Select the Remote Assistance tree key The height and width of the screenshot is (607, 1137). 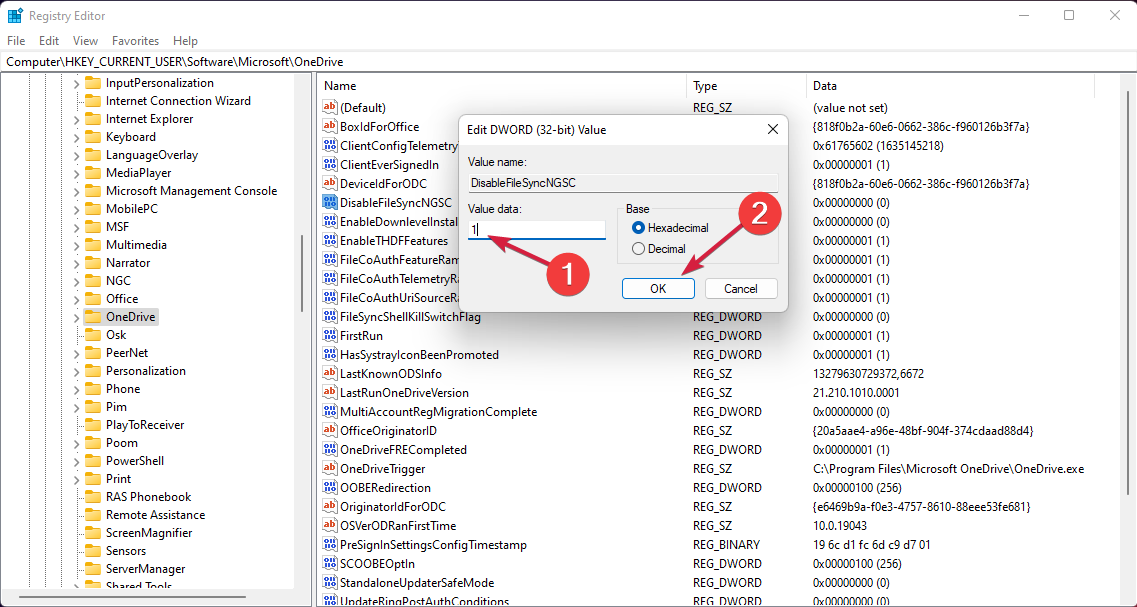tap(155, 515)
